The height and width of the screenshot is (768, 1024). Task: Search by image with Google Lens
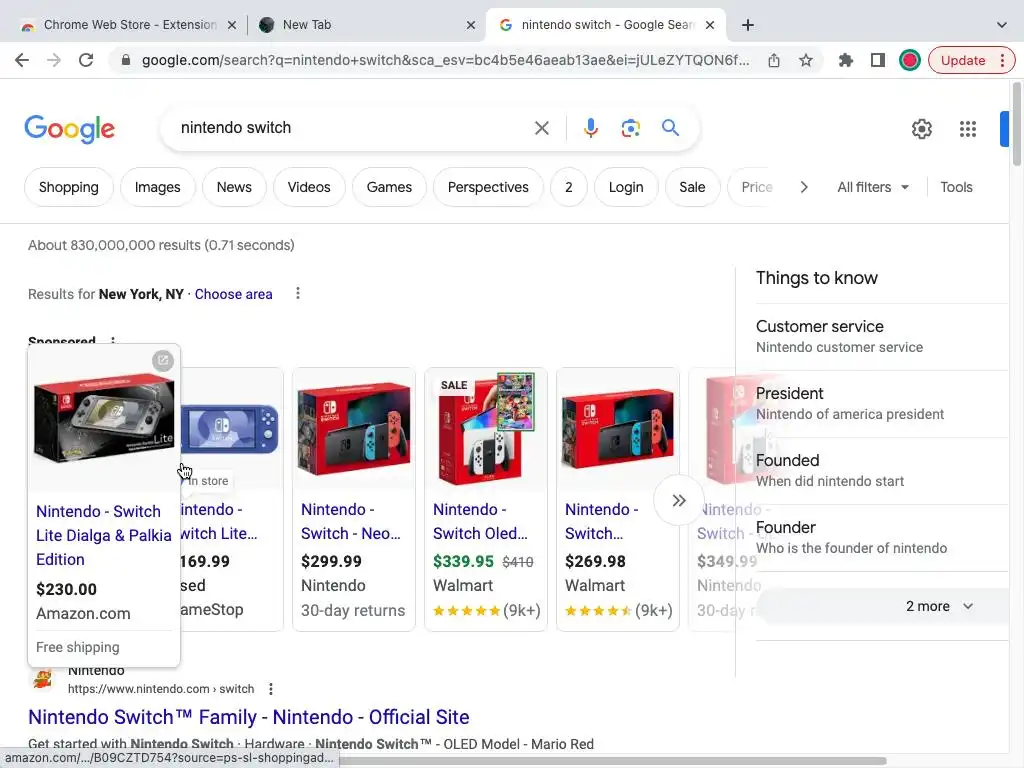pyautogui.click(x=630, y=128)
